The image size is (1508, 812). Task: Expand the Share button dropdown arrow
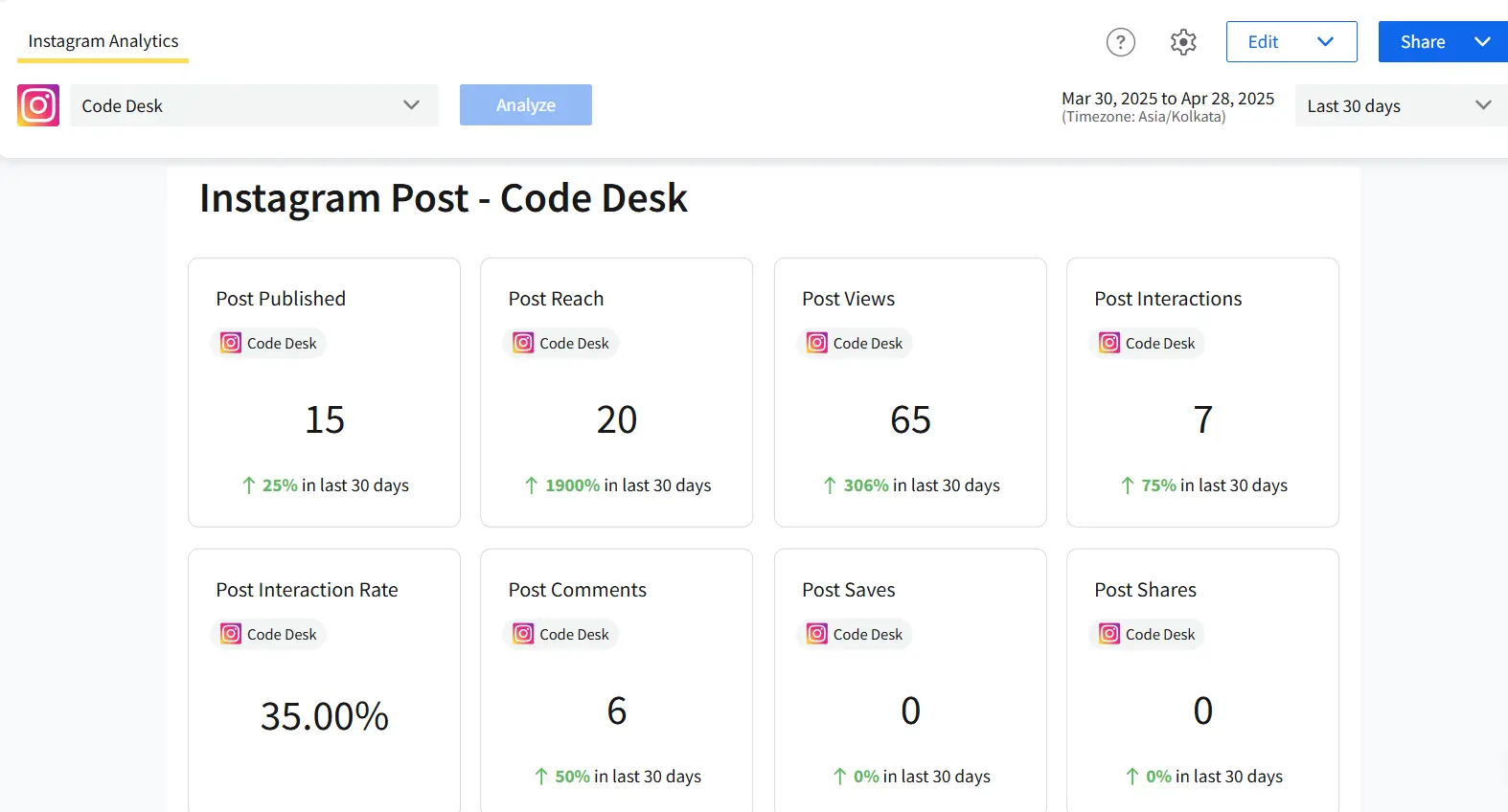point(1482,42)
